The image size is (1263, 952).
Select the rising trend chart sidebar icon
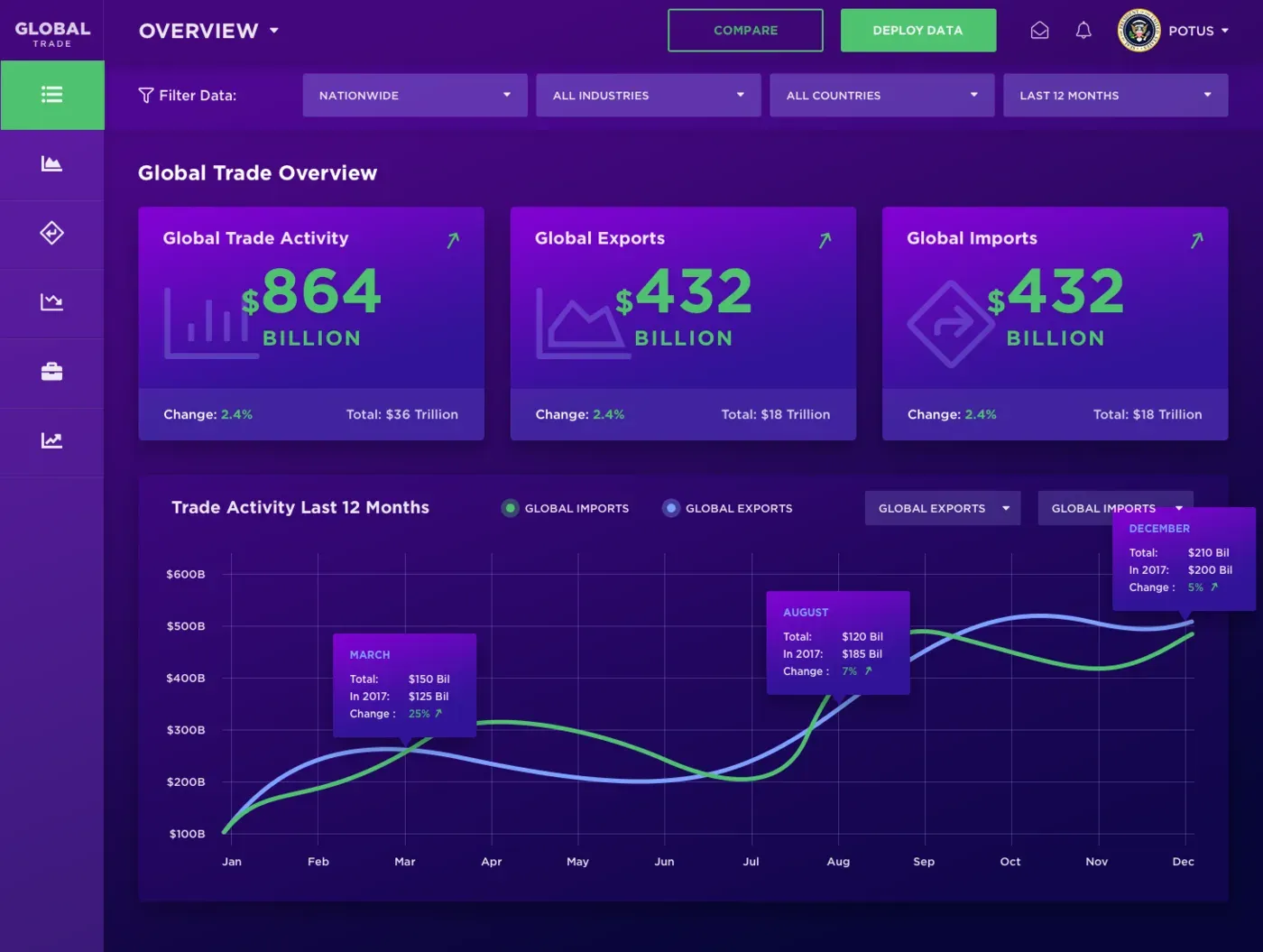pyautogui.click(x=52, y=440)
